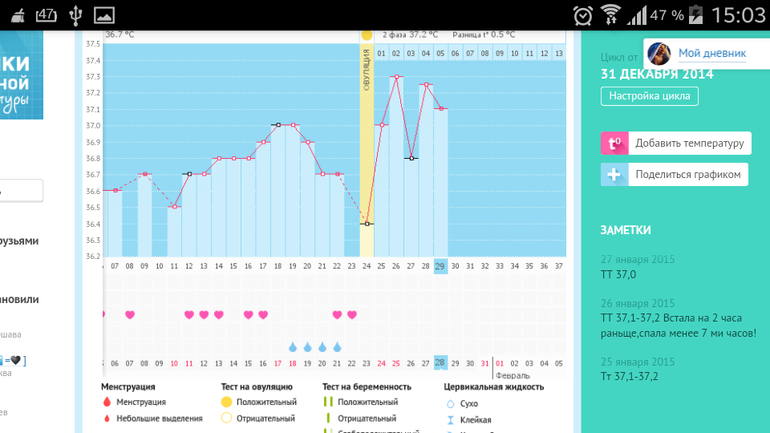This screenshot has width=770, height=433.
Task: Click the lowest 36.4 temperature point
Action: click(x=367, y=224)
